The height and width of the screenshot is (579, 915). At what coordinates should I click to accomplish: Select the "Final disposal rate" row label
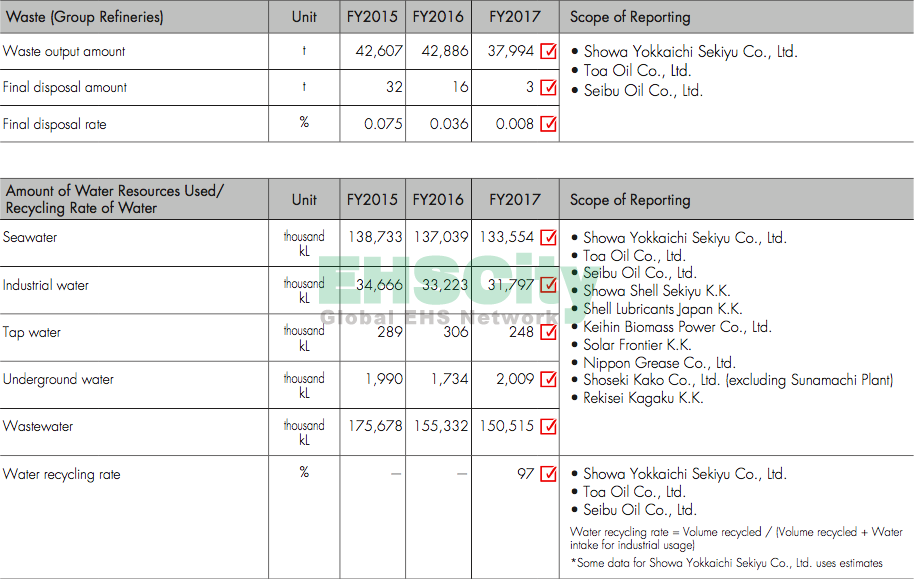(x=55, y=124)
